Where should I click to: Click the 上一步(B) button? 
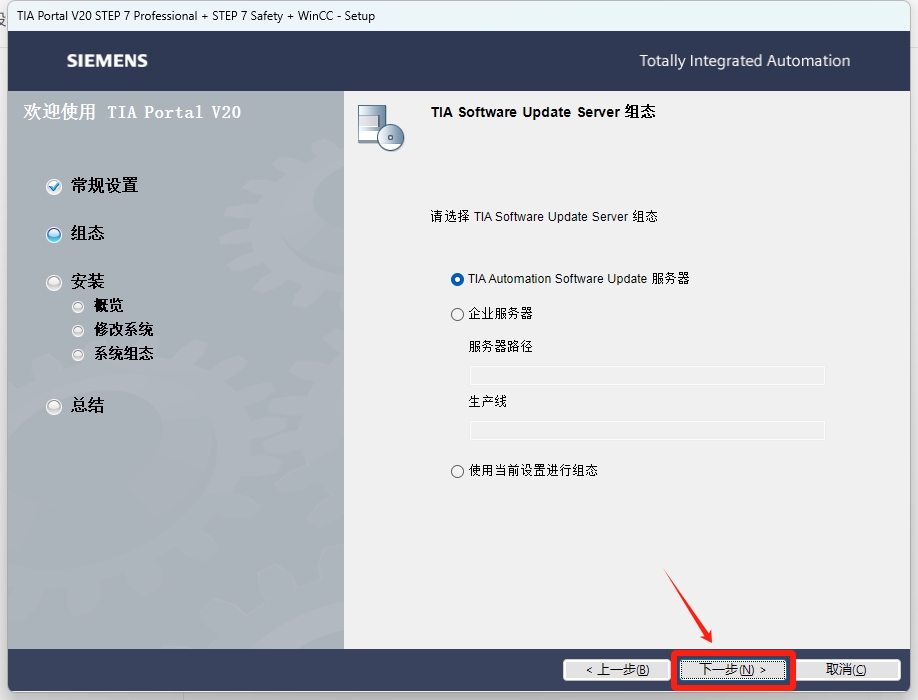(x=617, y=670)
